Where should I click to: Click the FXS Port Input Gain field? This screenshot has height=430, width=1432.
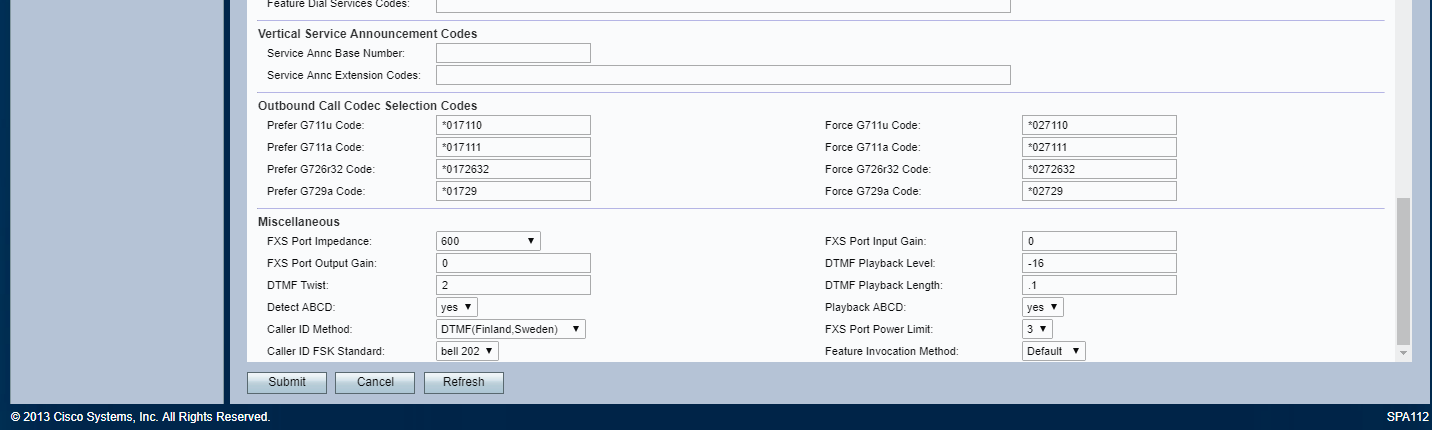(x=1099, y=241)
